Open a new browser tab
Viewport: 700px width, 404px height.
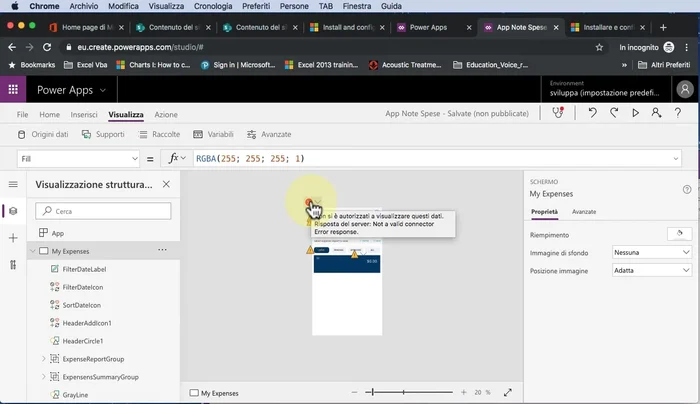663,27
